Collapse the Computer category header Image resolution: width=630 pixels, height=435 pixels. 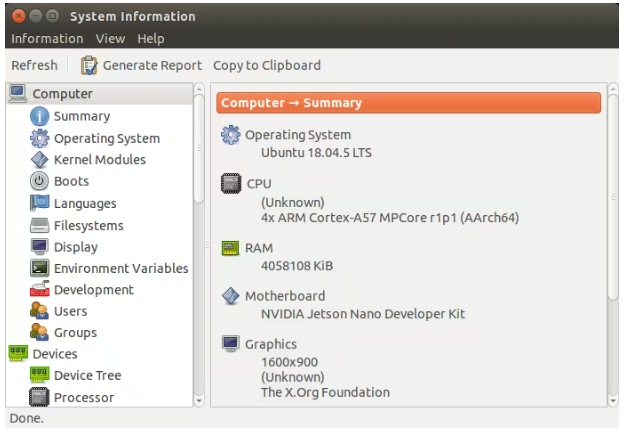(62, 94)
